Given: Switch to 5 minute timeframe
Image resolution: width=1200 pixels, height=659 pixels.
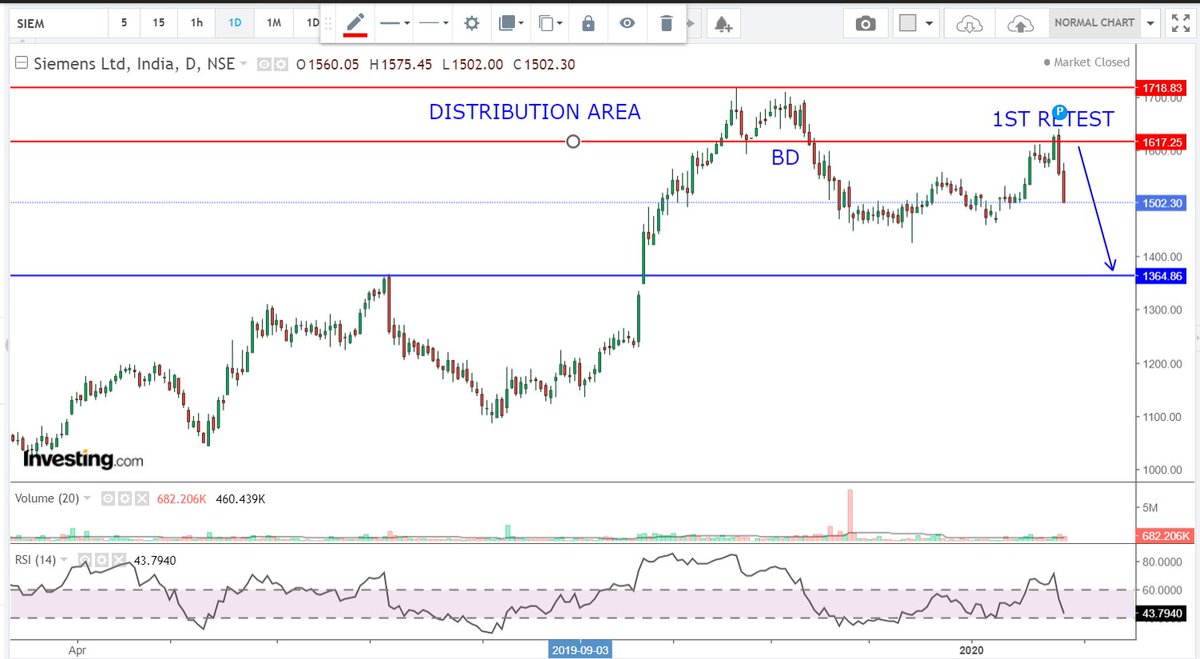Looking at the screenshot, I should coord(124,22).
